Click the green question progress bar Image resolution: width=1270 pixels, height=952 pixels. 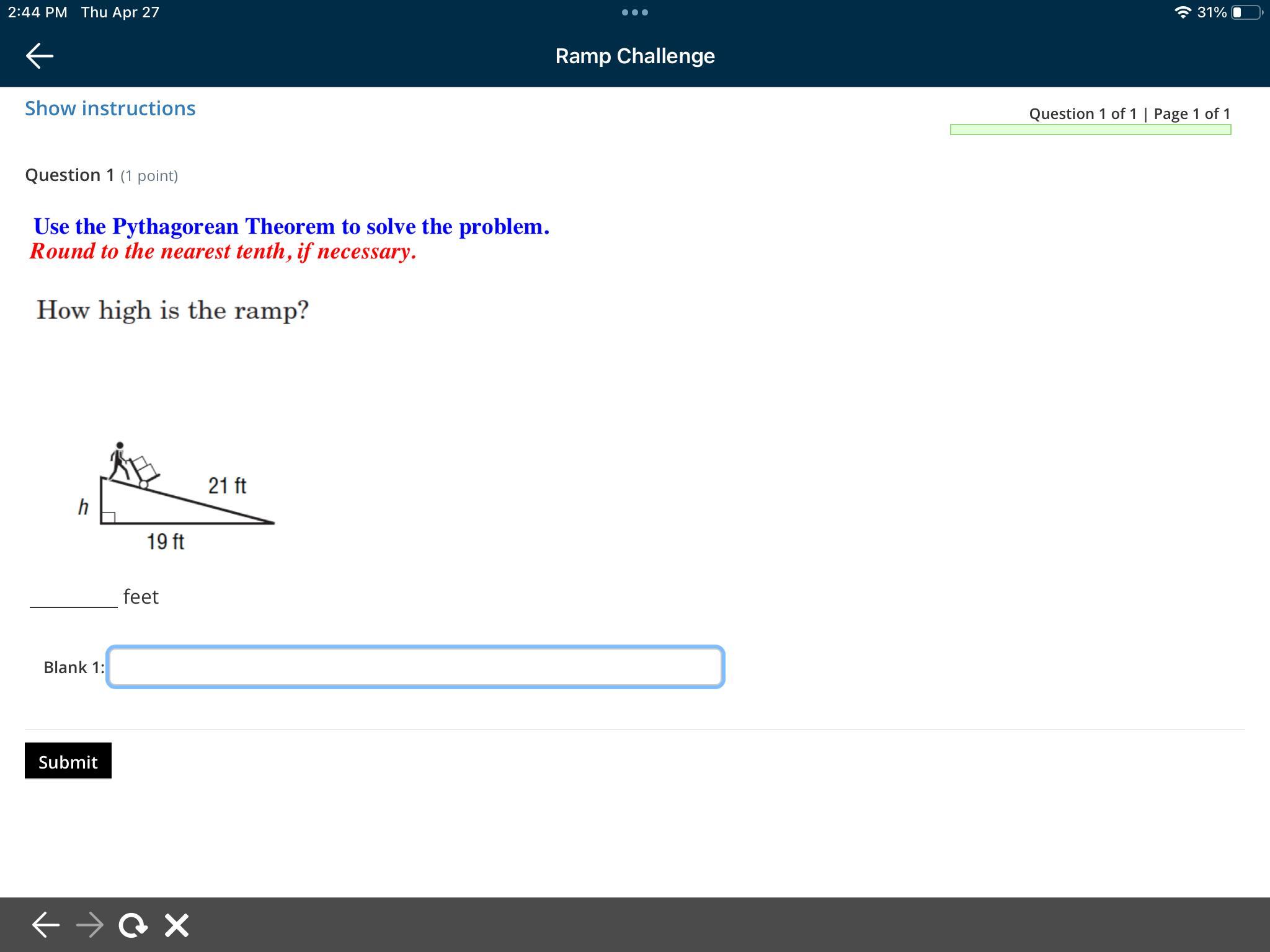tap(1090, 130)
